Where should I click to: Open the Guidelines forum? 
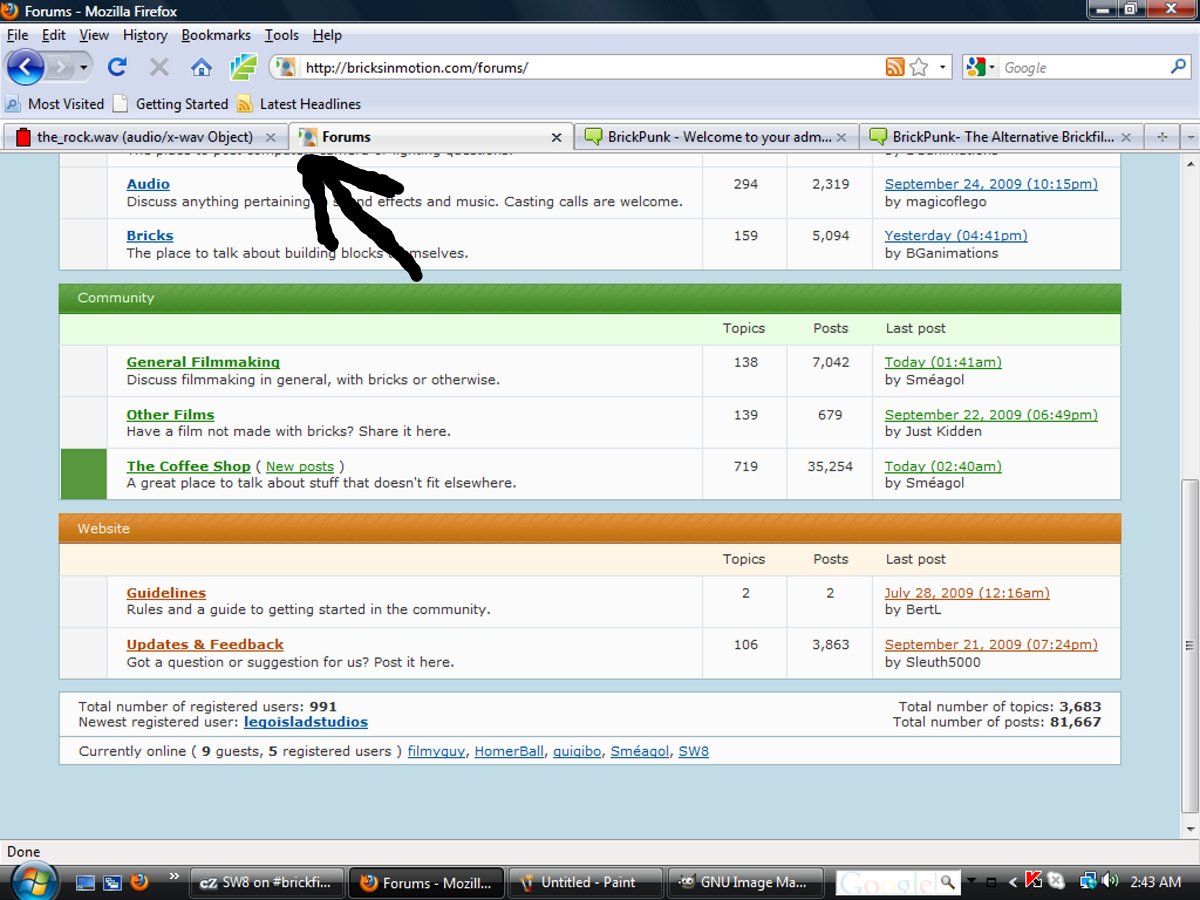coord(166,593)
